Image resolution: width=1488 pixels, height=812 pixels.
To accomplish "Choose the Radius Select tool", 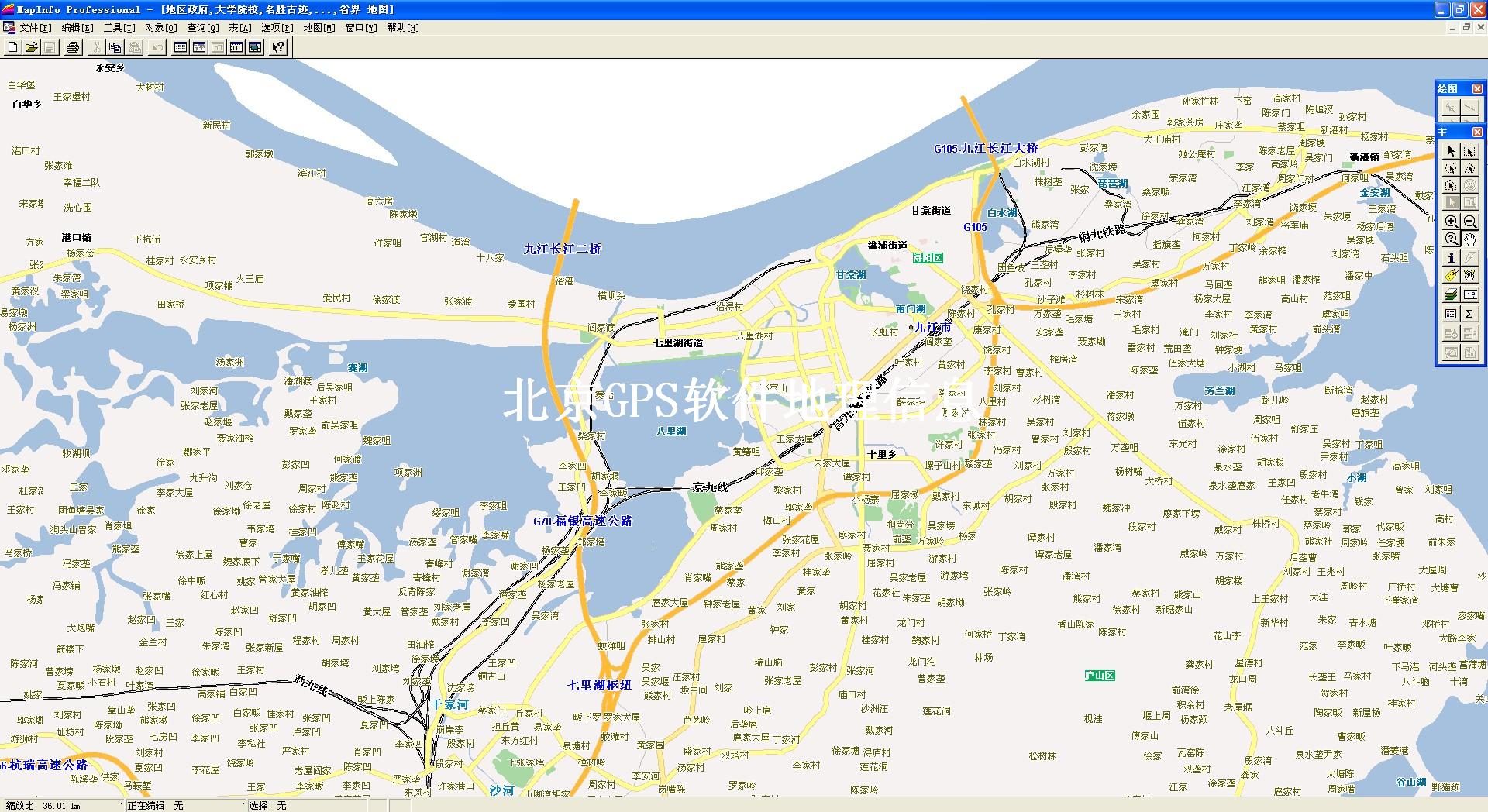I will (1452, 168).
